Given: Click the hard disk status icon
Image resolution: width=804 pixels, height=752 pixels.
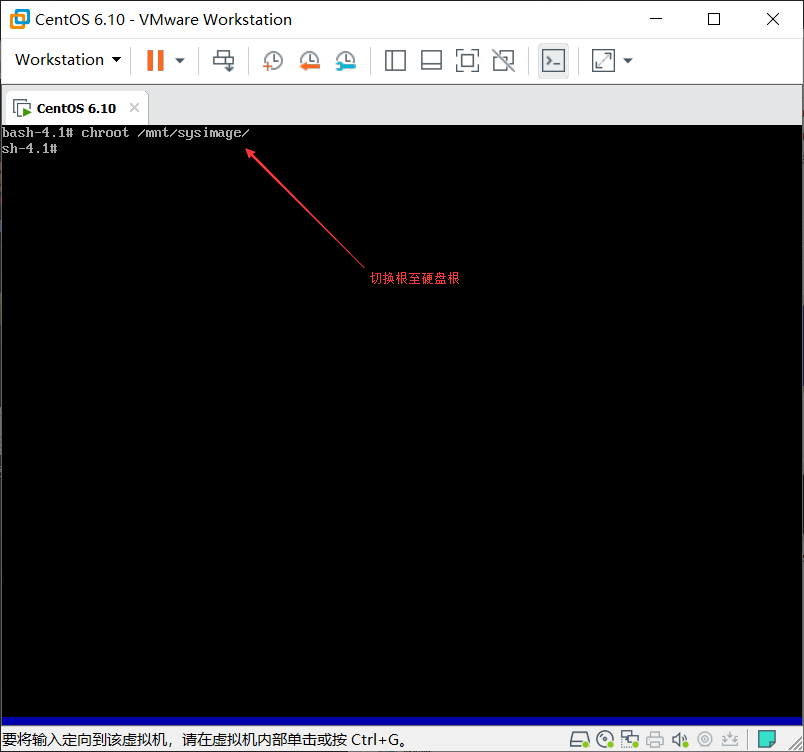Looking at the screenshot, I should (x=579, y=739).
